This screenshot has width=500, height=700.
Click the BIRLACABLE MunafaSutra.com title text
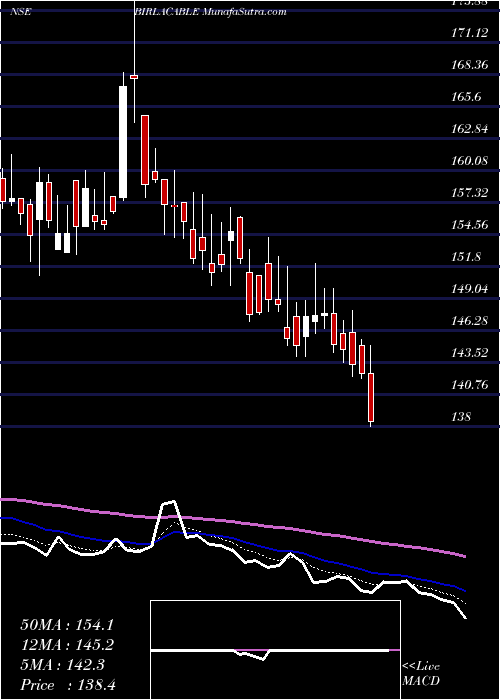[210, 12]
